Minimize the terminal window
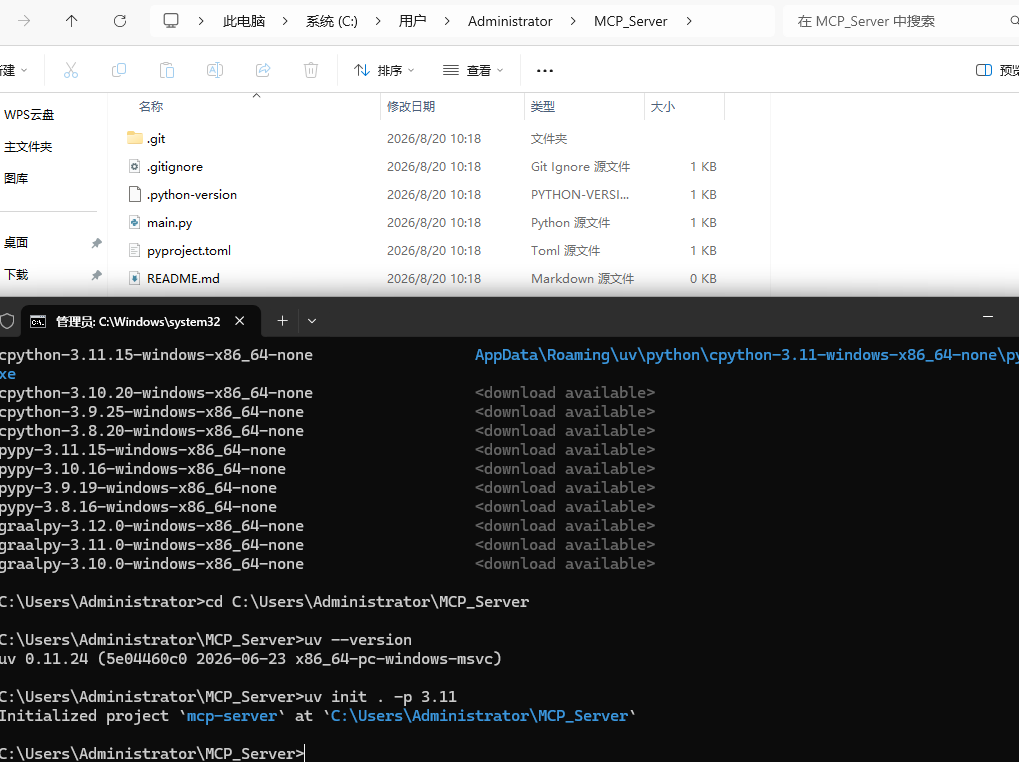 [988, 317]
